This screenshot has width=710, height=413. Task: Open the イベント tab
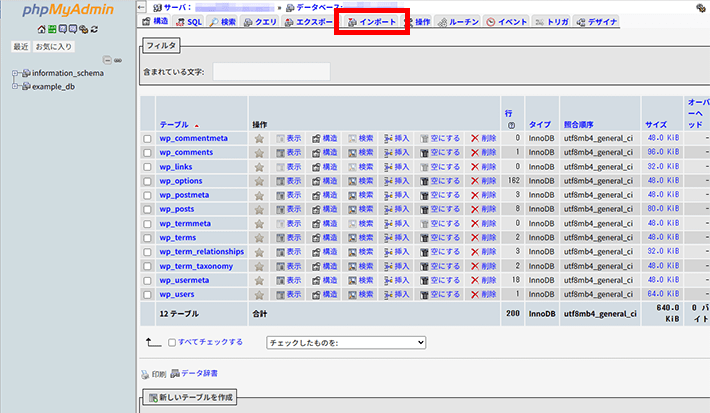point(507,22)
